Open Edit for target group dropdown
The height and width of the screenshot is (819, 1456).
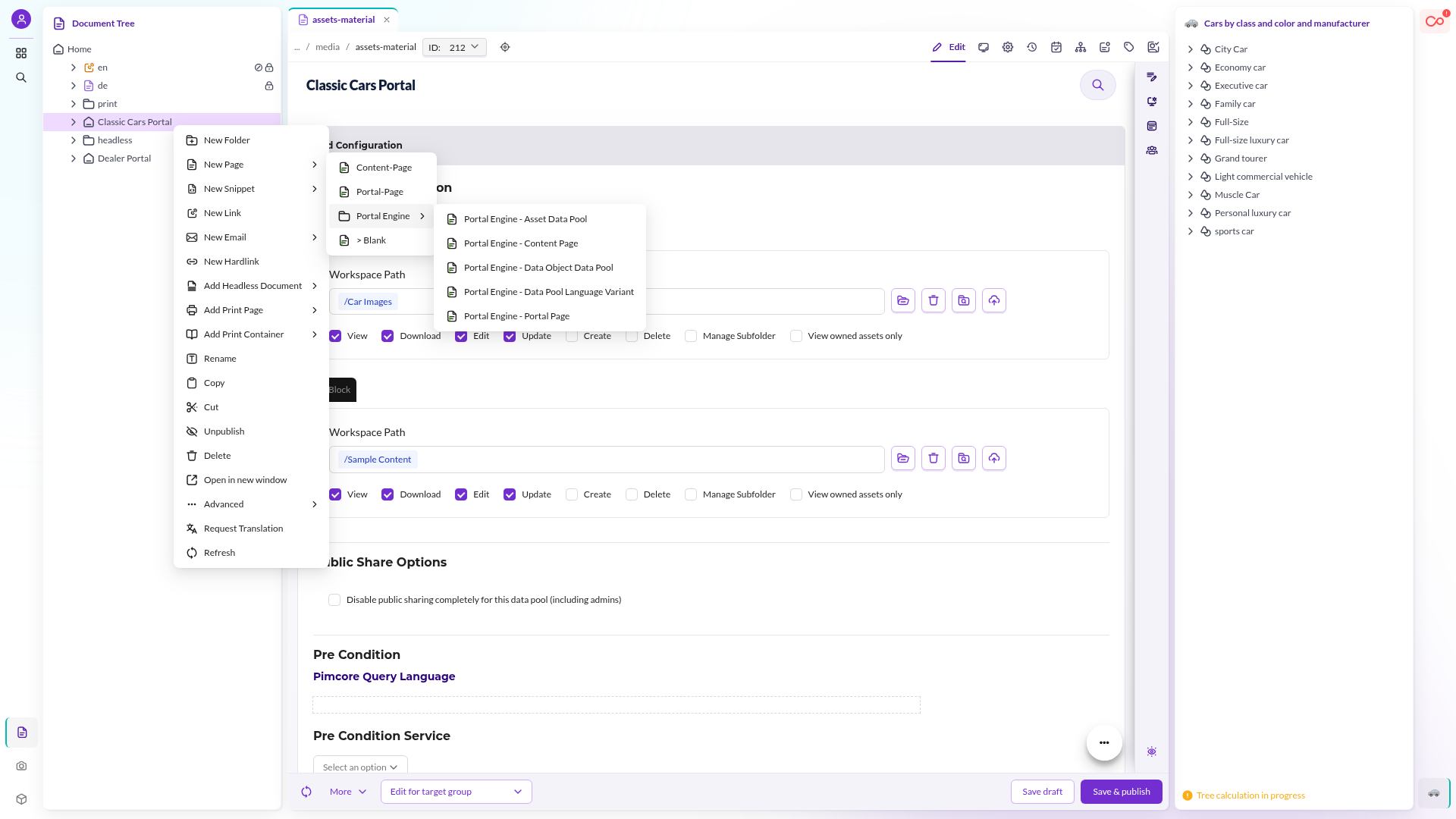pyautogui.click(x=457, y=792)
